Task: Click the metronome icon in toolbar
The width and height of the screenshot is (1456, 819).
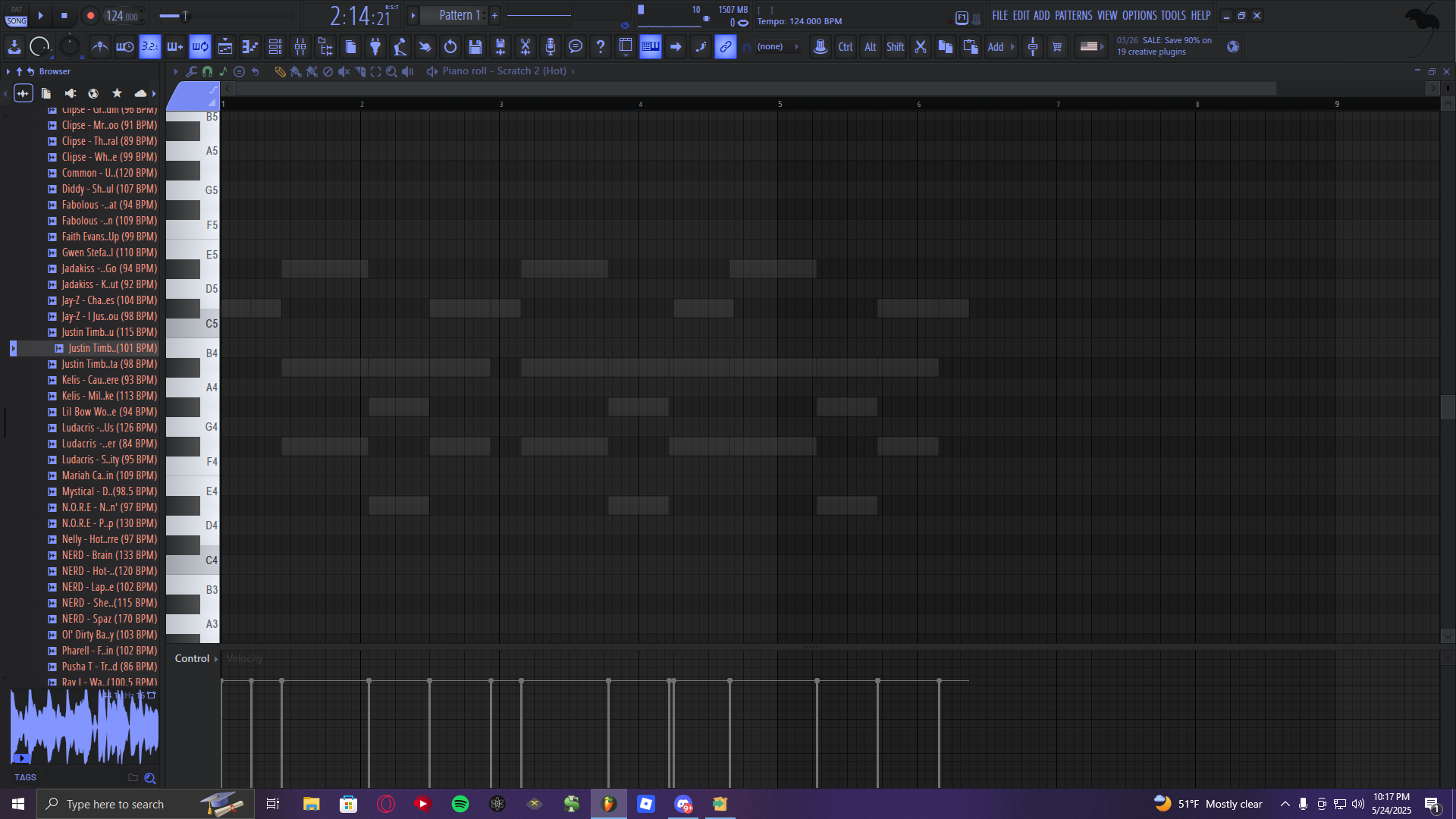Action: tap(99, 47)
